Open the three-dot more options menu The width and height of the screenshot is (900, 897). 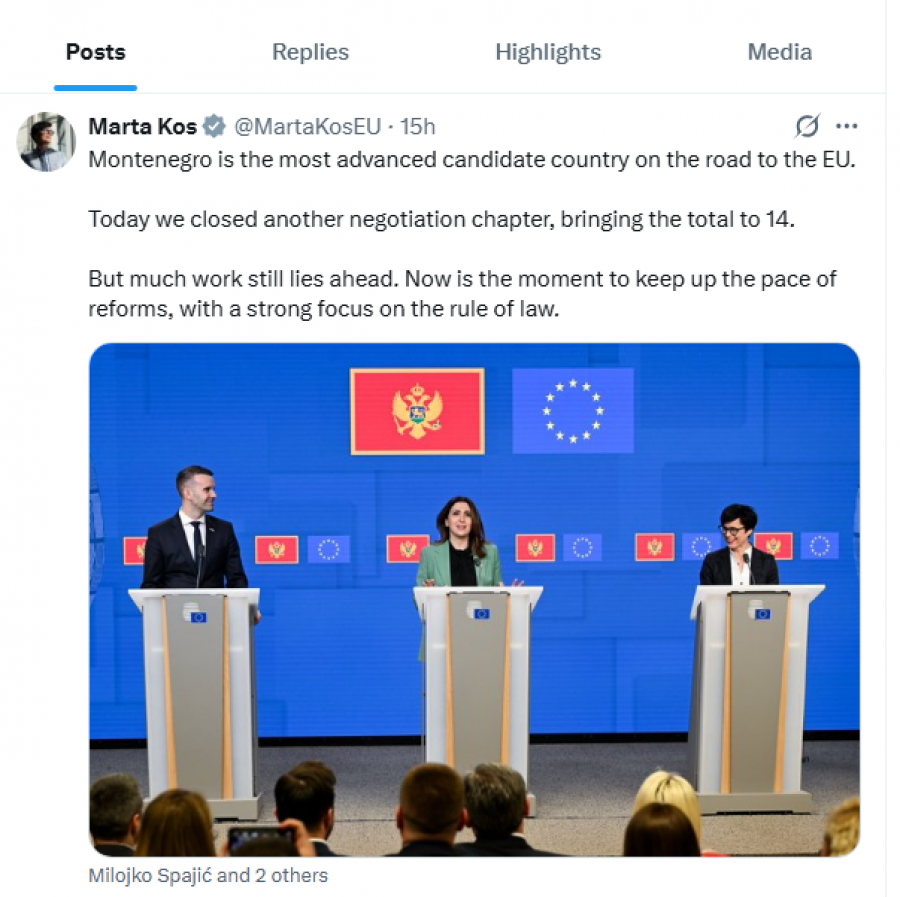coord(846,126)
